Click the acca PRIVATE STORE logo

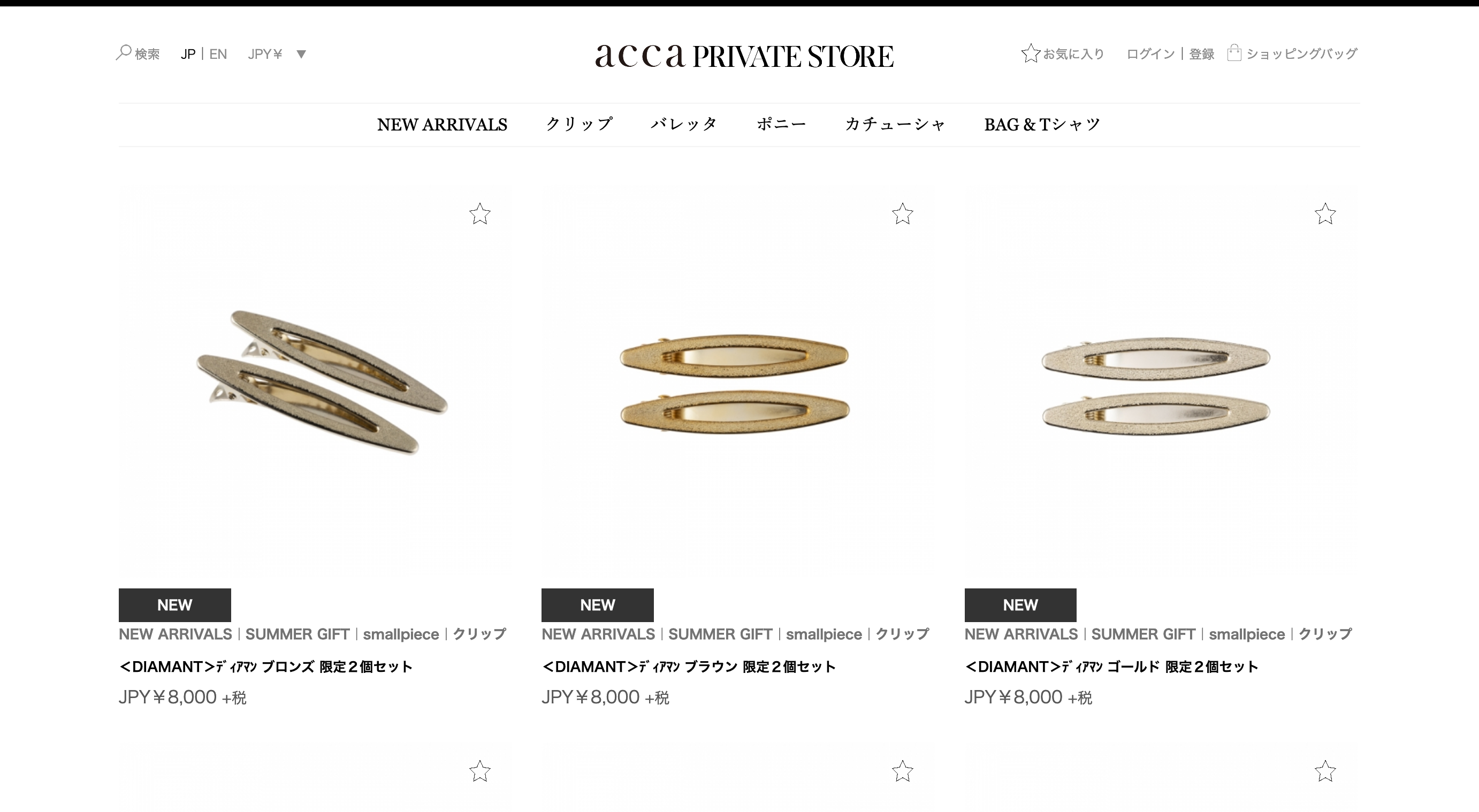744,56
